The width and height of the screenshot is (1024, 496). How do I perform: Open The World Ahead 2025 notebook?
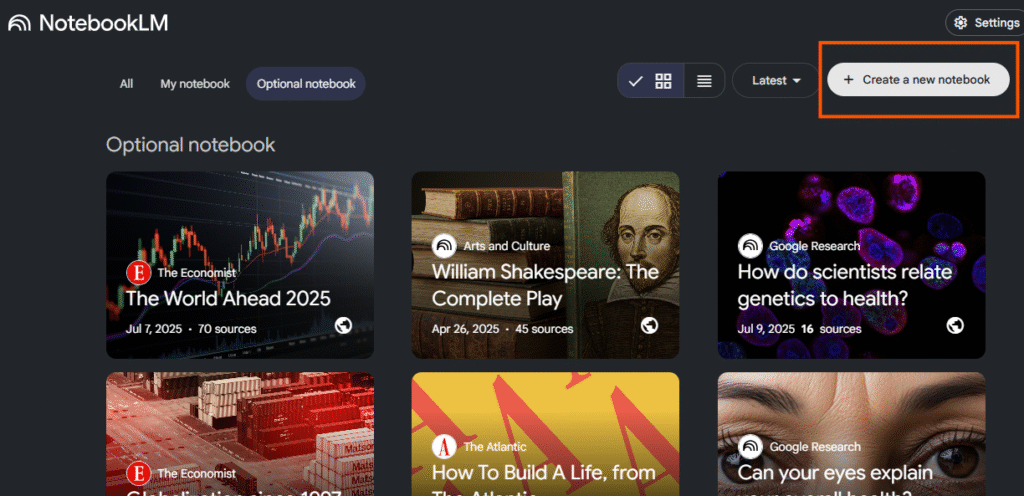pos(228,298)
